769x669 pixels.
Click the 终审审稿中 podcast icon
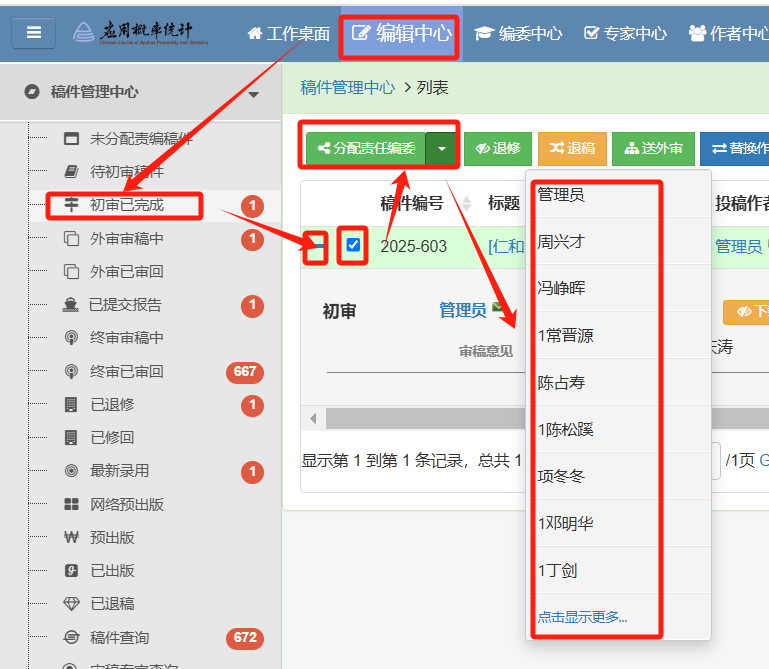pyautogui.click(x=71, y=337)
